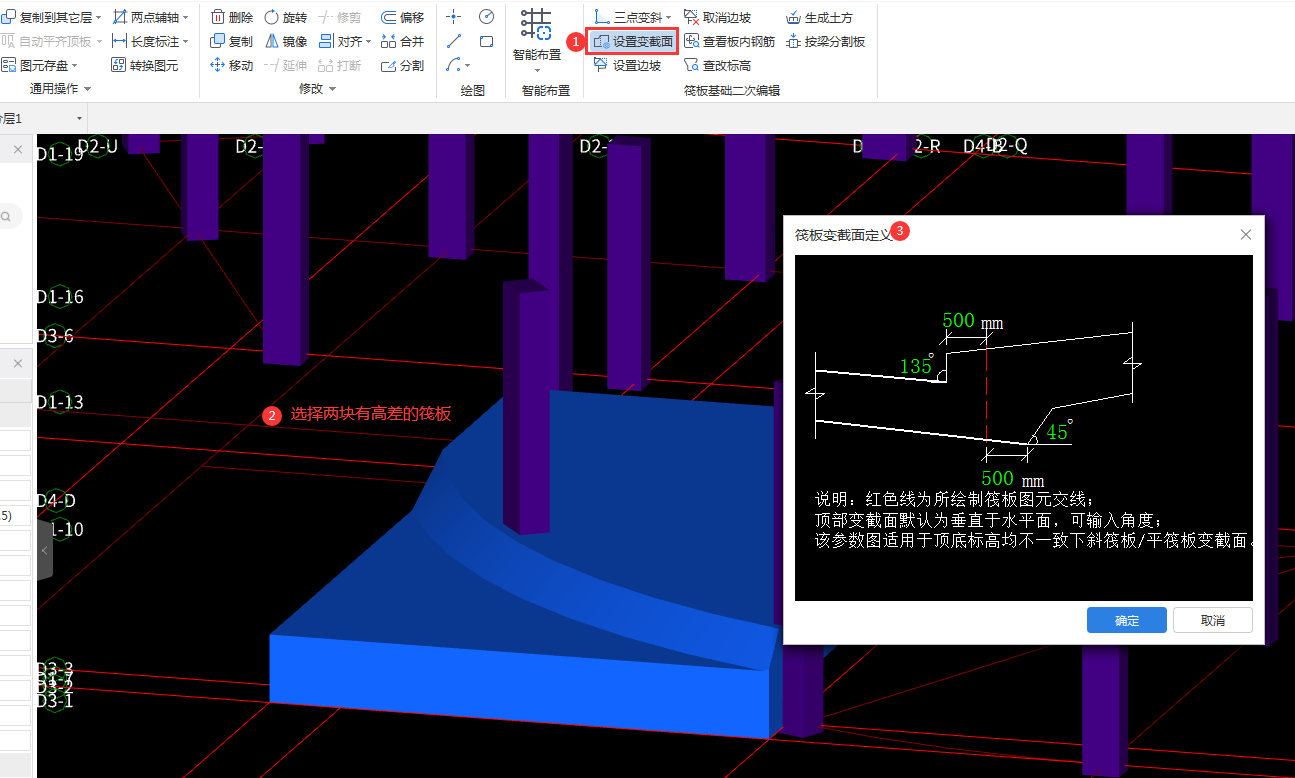The image size is (1295, 778).
Task: Close the upper left side panel
Action: (x=18, y=149)
